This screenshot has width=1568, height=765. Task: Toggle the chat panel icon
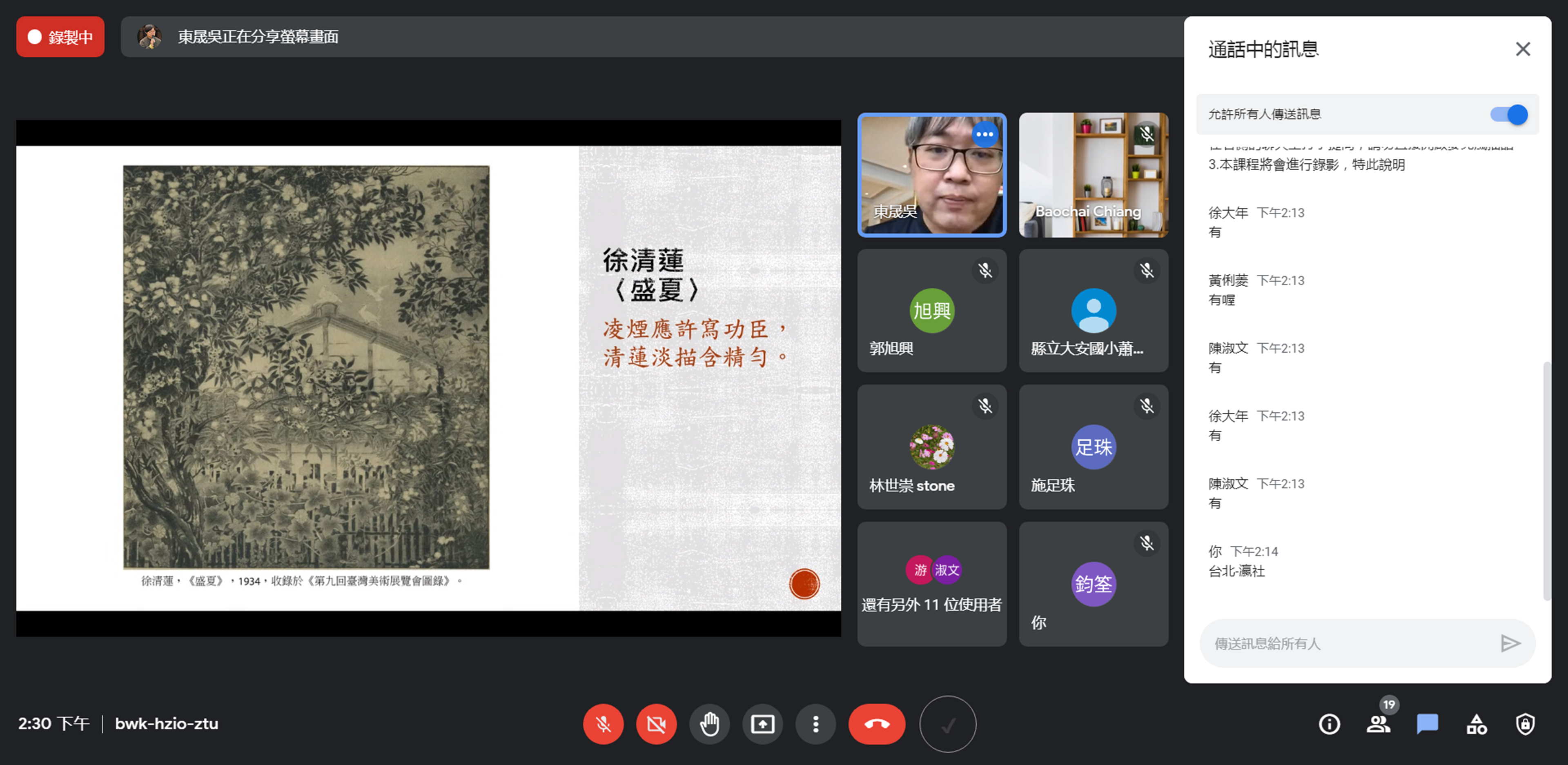(x=1427, y=724)
